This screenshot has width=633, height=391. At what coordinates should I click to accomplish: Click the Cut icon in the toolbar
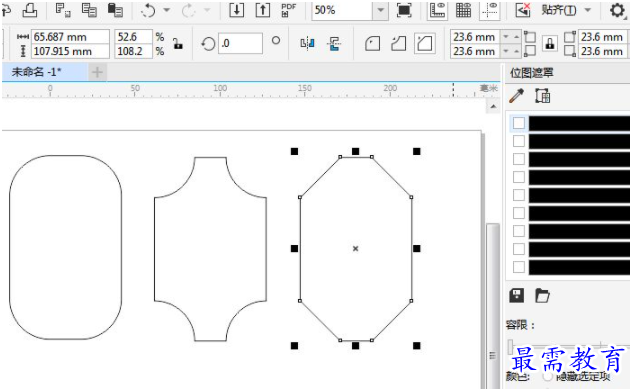click(x=63, y=10)
